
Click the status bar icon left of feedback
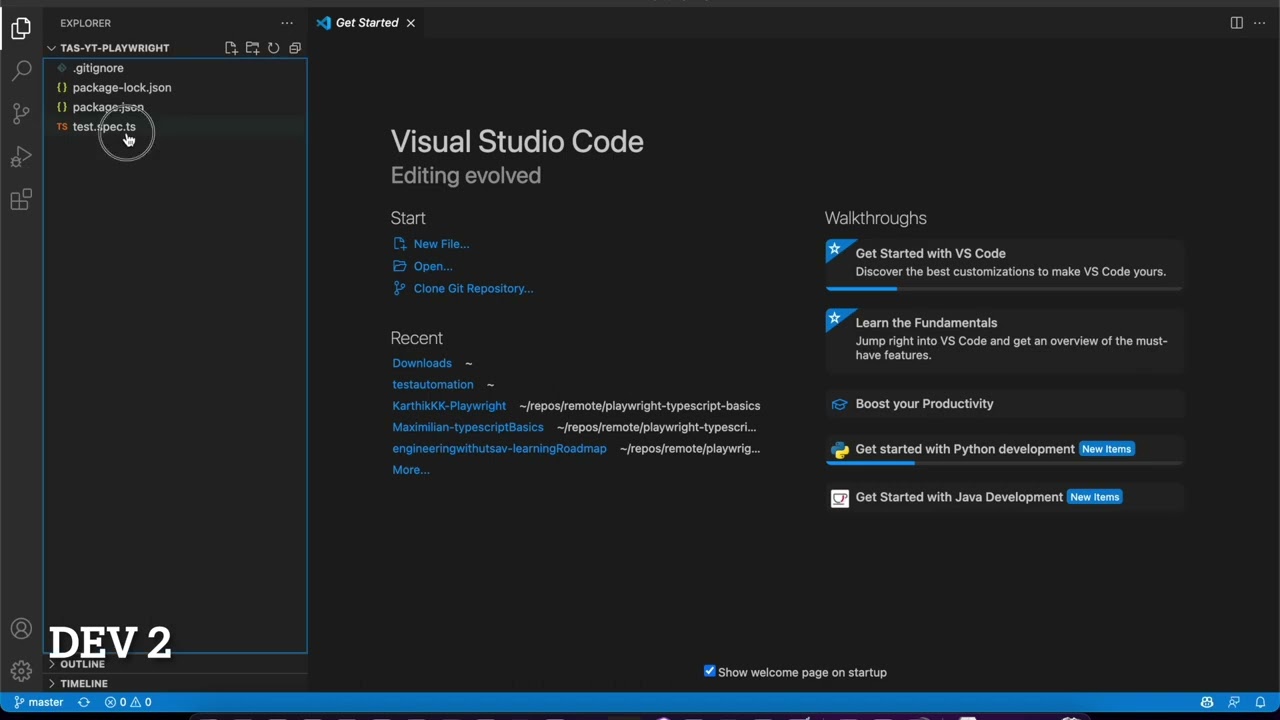[1207, 702]
